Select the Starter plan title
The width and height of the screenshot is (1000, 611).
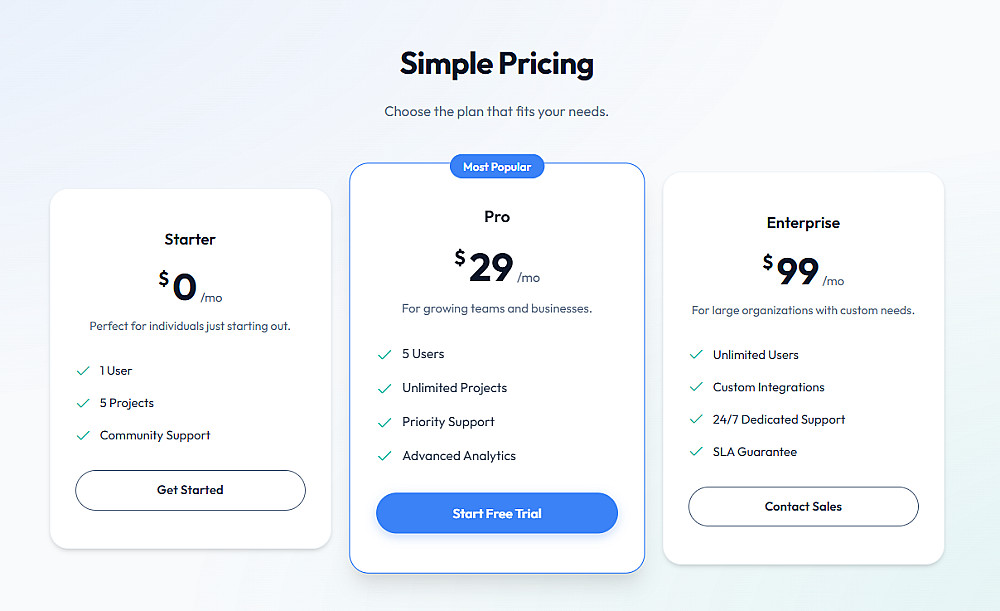pos(190,239)
